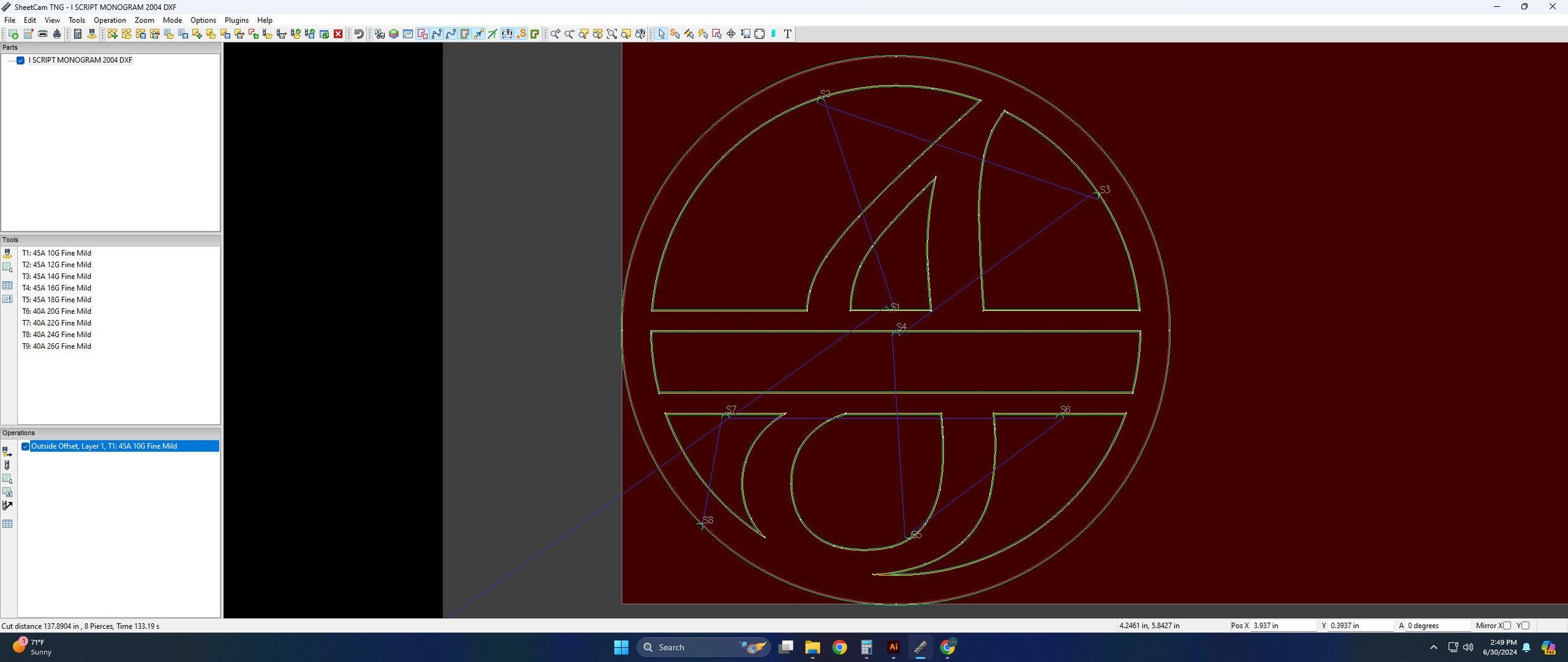Viewport: 1568px width, 662px height.
Task: Click the plasma cut operation icon in Operations panel
Action: 8,452
